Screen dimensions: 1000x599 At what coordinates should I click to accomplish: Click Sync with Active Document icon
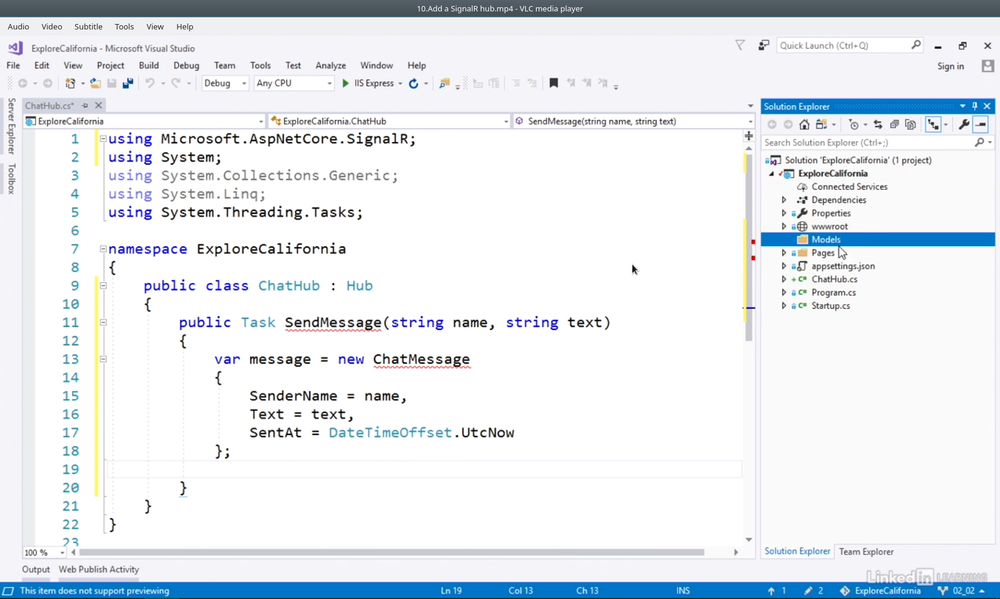(878, 124)
